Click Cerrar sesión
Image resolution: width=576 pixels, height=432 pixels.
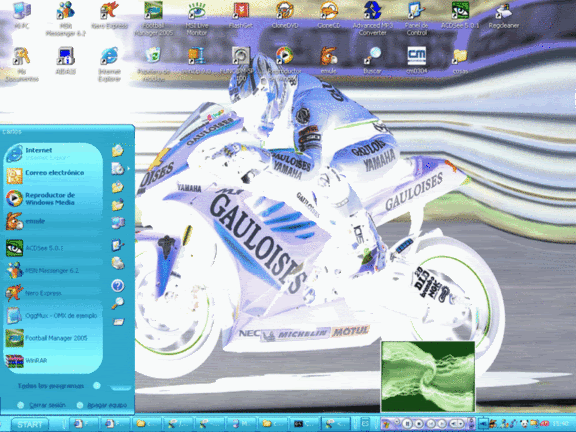click(x=42, y=405)
